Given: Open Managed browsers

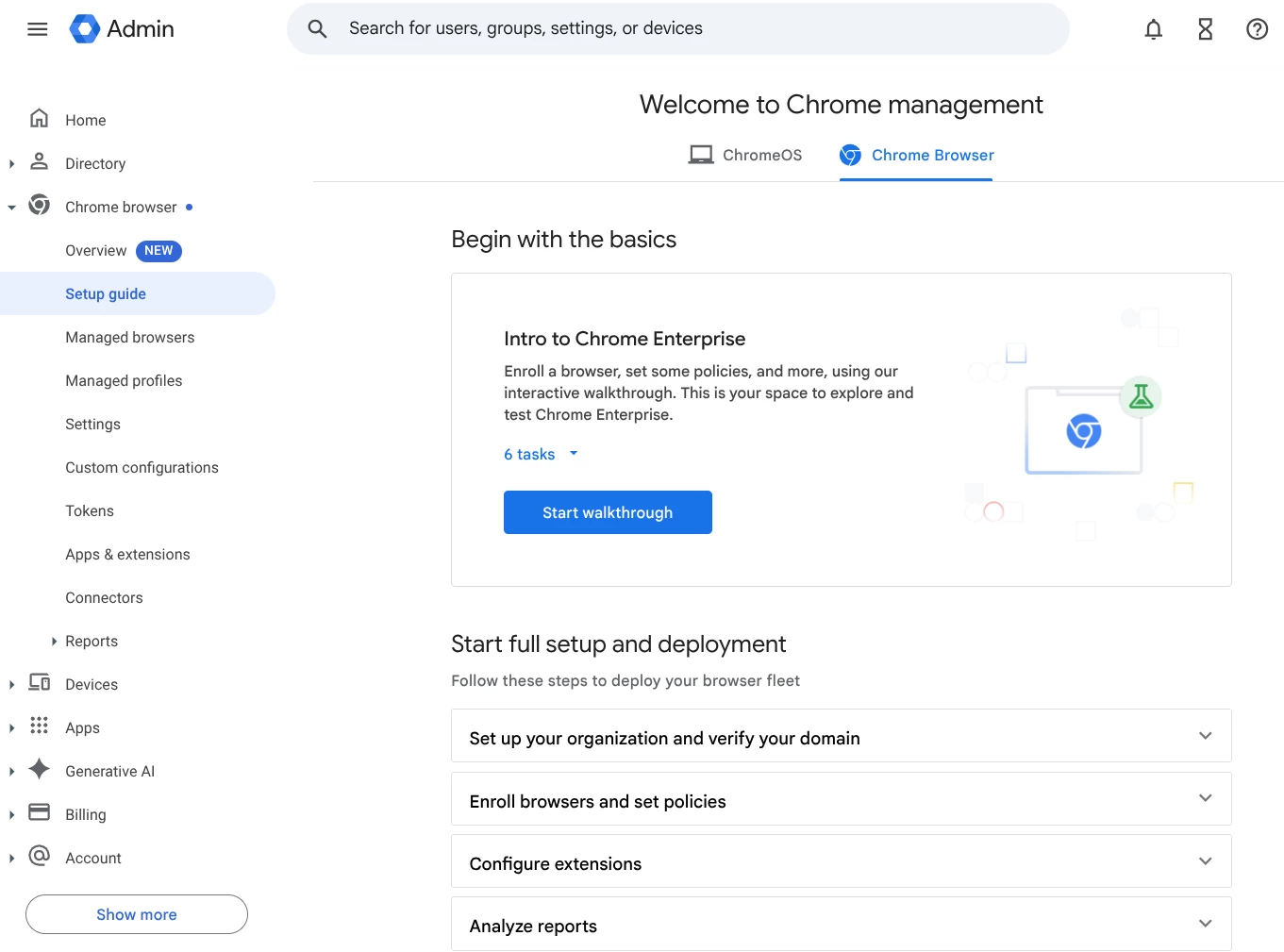Looking at the screenshot, I should (130, 338).
